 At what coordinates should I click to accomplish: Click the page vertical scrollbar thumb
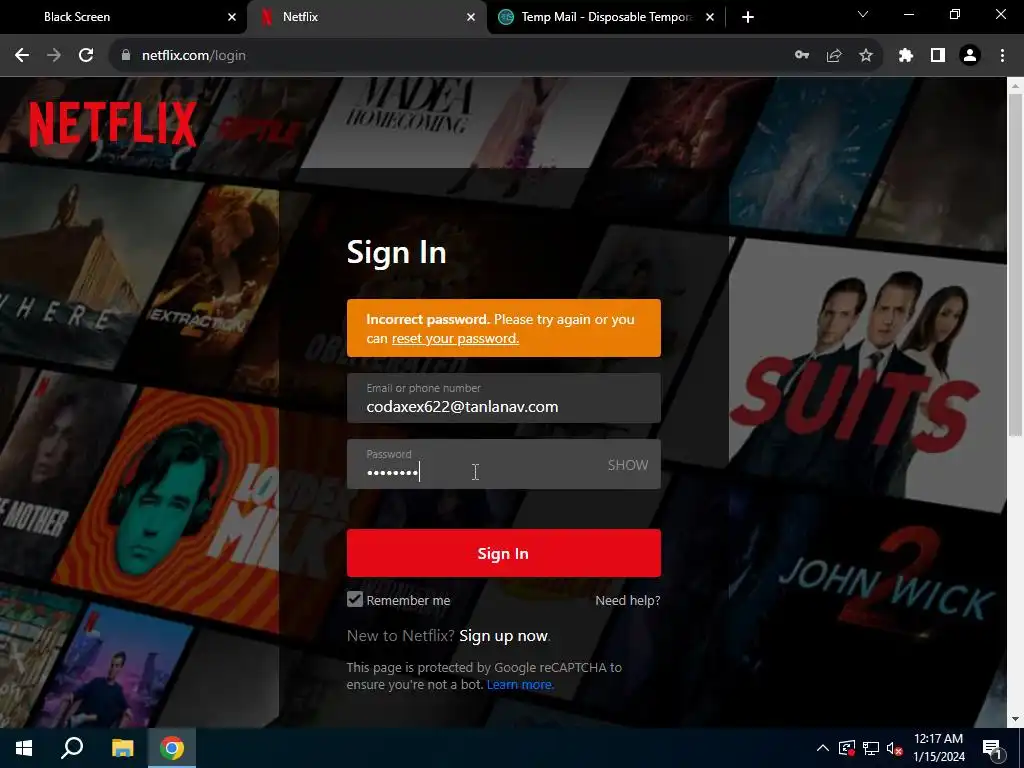1015,264
